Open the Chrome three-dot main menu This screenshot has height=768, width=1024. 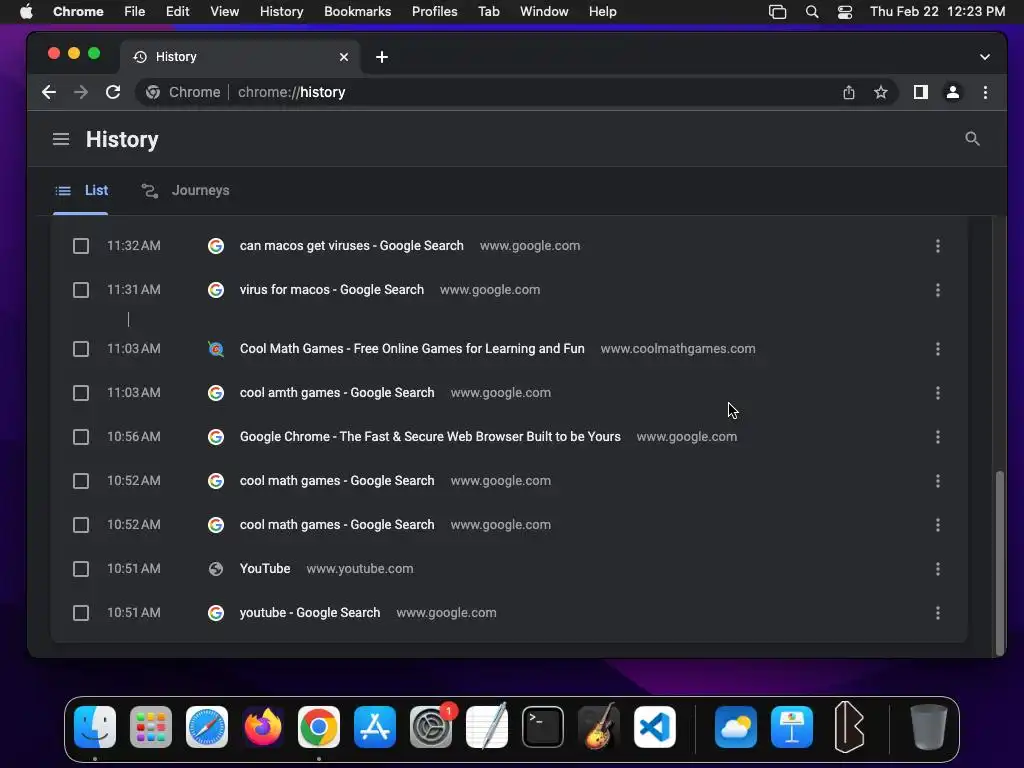pos(985,92)
